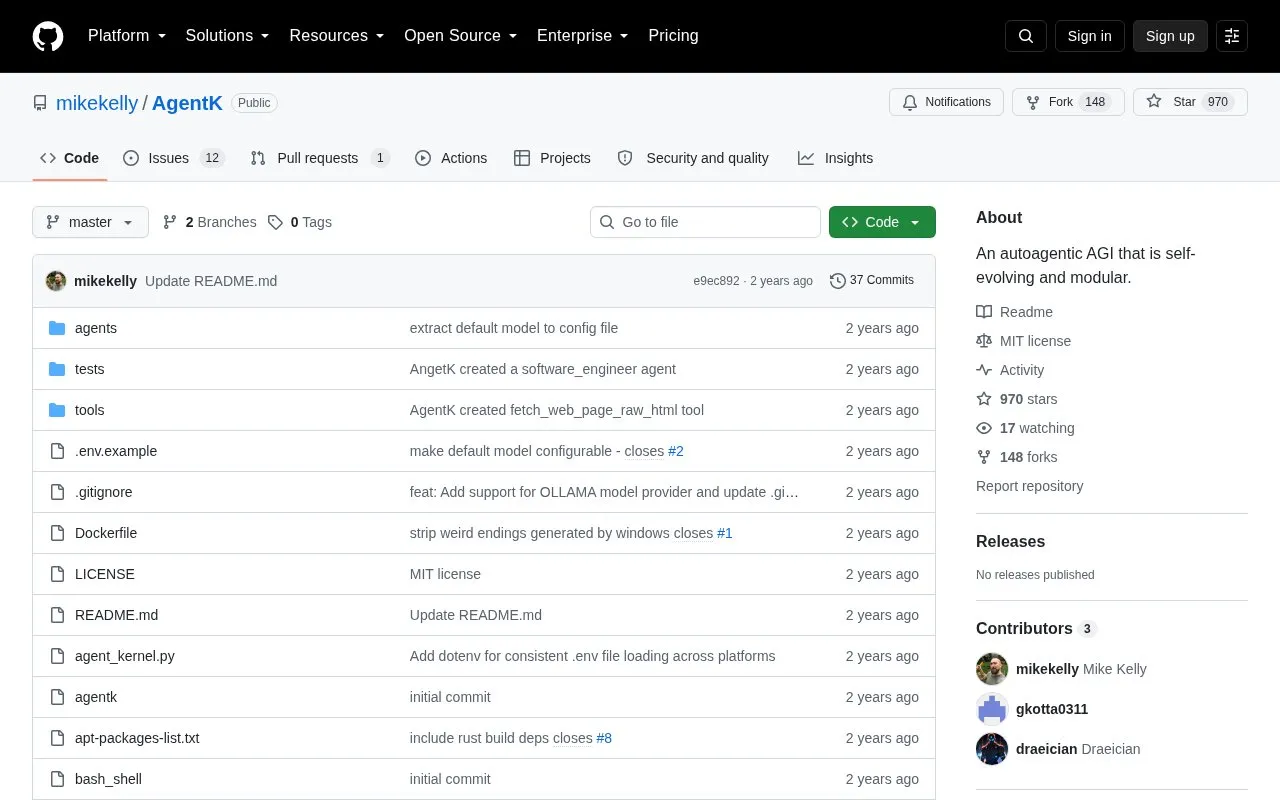
Task: Click commit hash e9ec892
Action: coord(716,281)
